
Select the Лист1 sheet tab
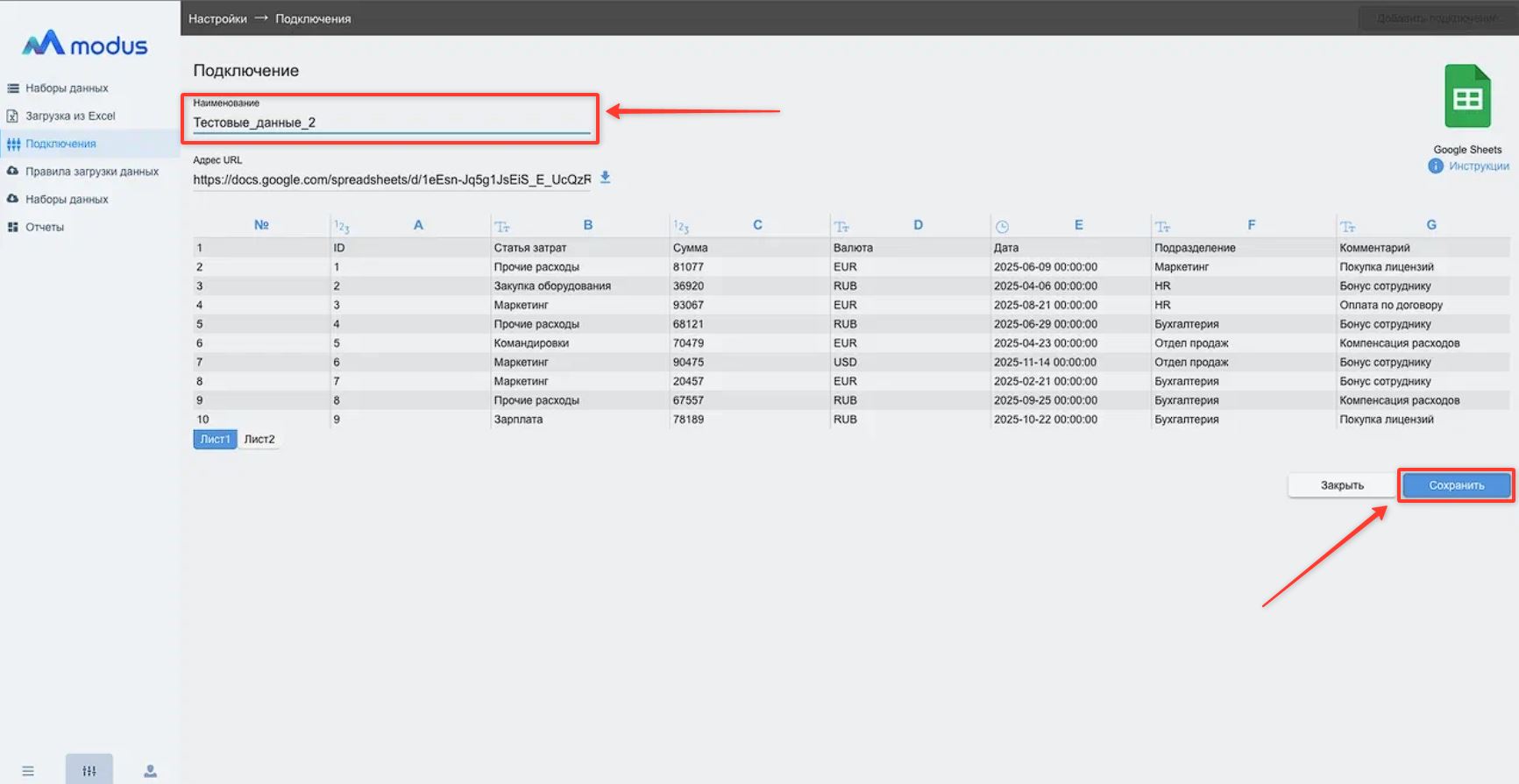click(x=215, y=440)
